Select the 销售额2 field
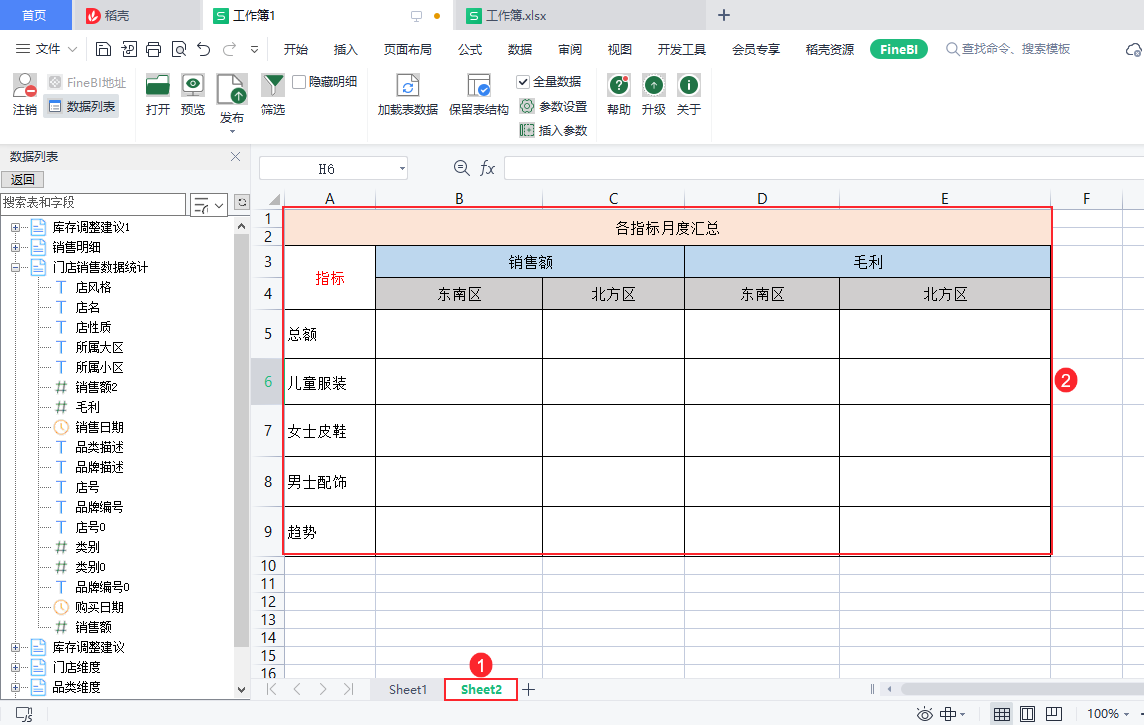 [x=96, y=387]
